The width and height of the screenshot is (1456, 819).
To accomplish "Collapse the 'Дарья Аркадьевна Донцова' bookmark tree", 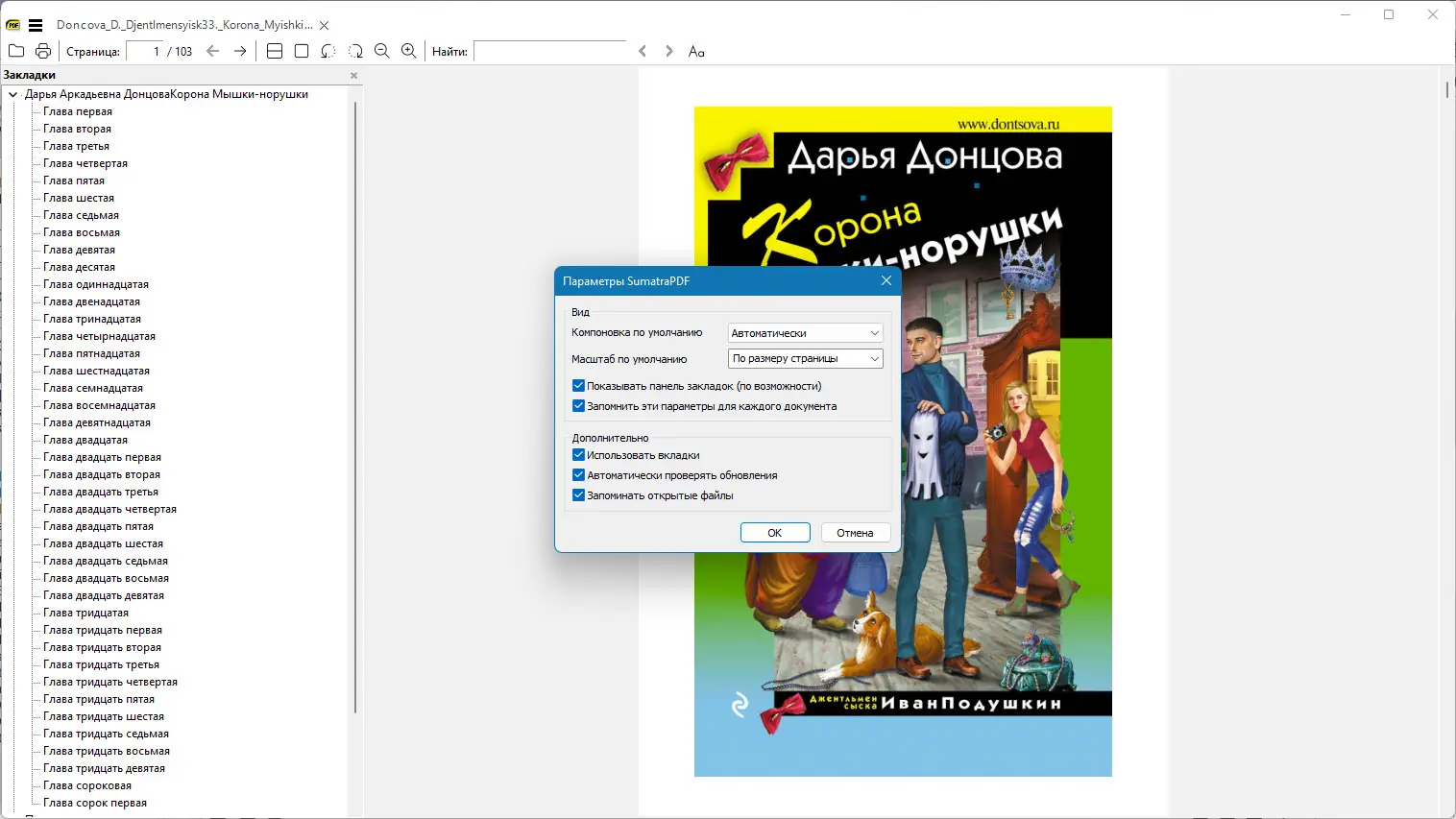I will coord(12,94).
